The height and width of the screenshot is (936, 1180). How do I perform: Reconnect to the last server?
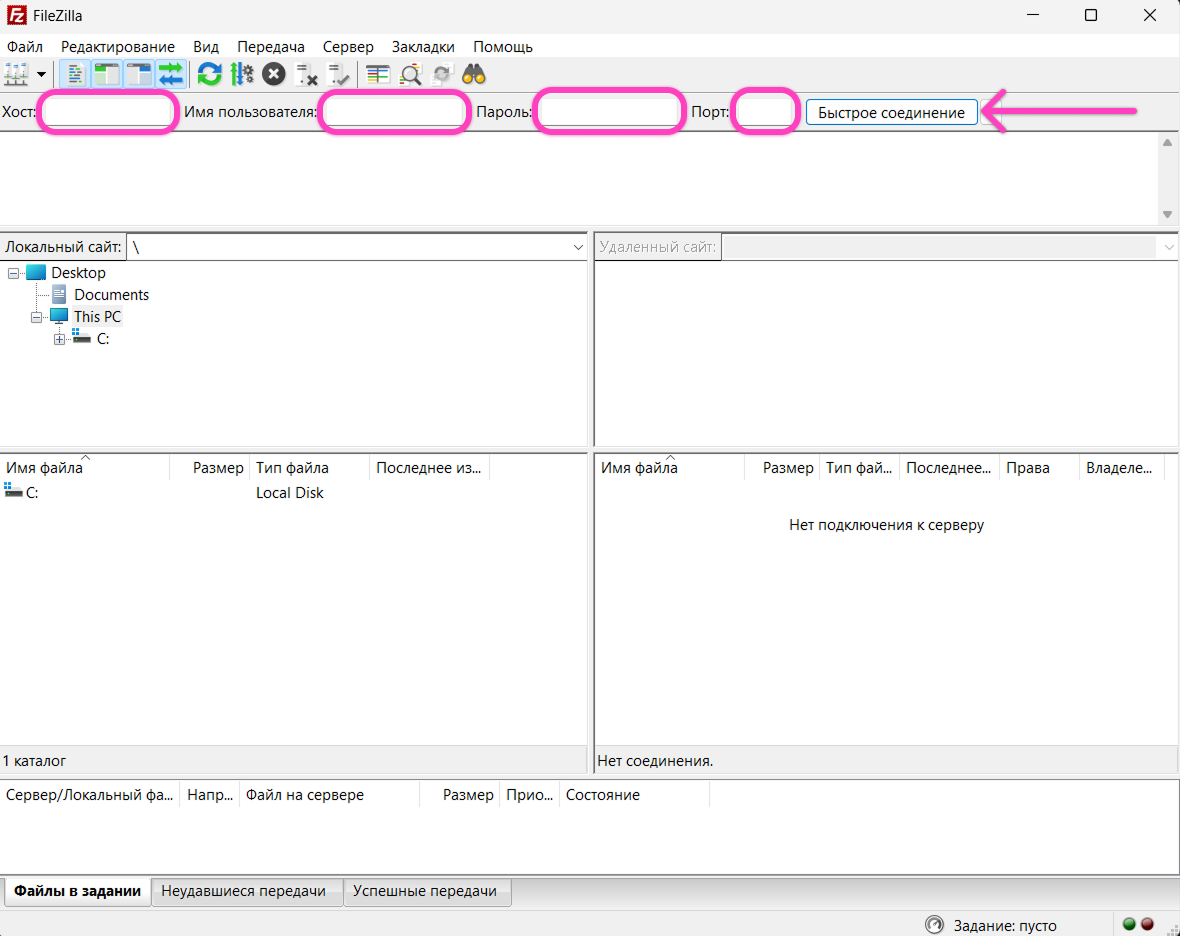pos(339,74)
